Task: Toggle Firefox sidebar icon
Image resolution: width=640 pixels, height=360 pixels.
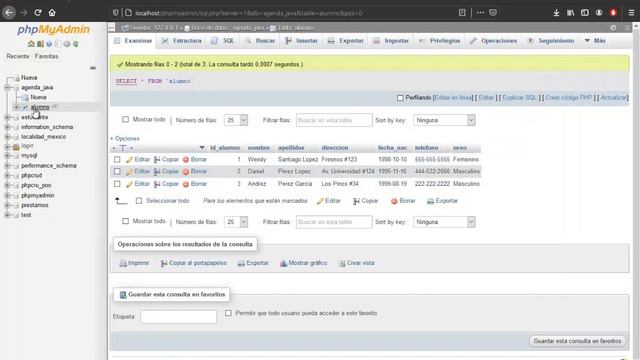Action: coord(584,13)
